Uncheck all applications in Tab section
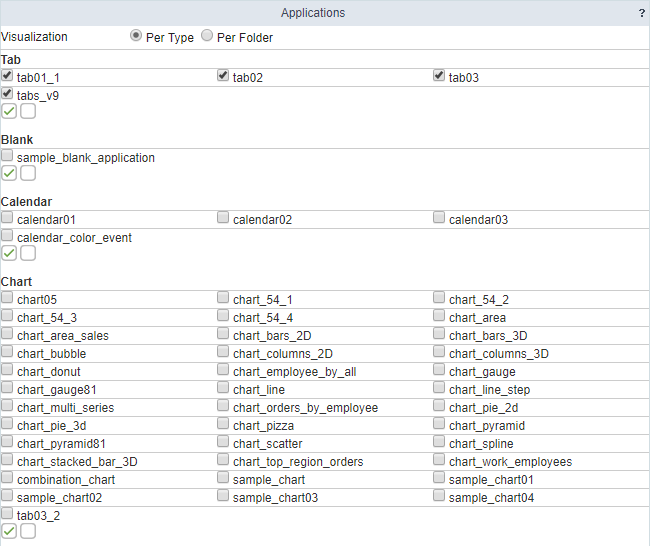This screenshot has height=546, width=650. (28, 111)
